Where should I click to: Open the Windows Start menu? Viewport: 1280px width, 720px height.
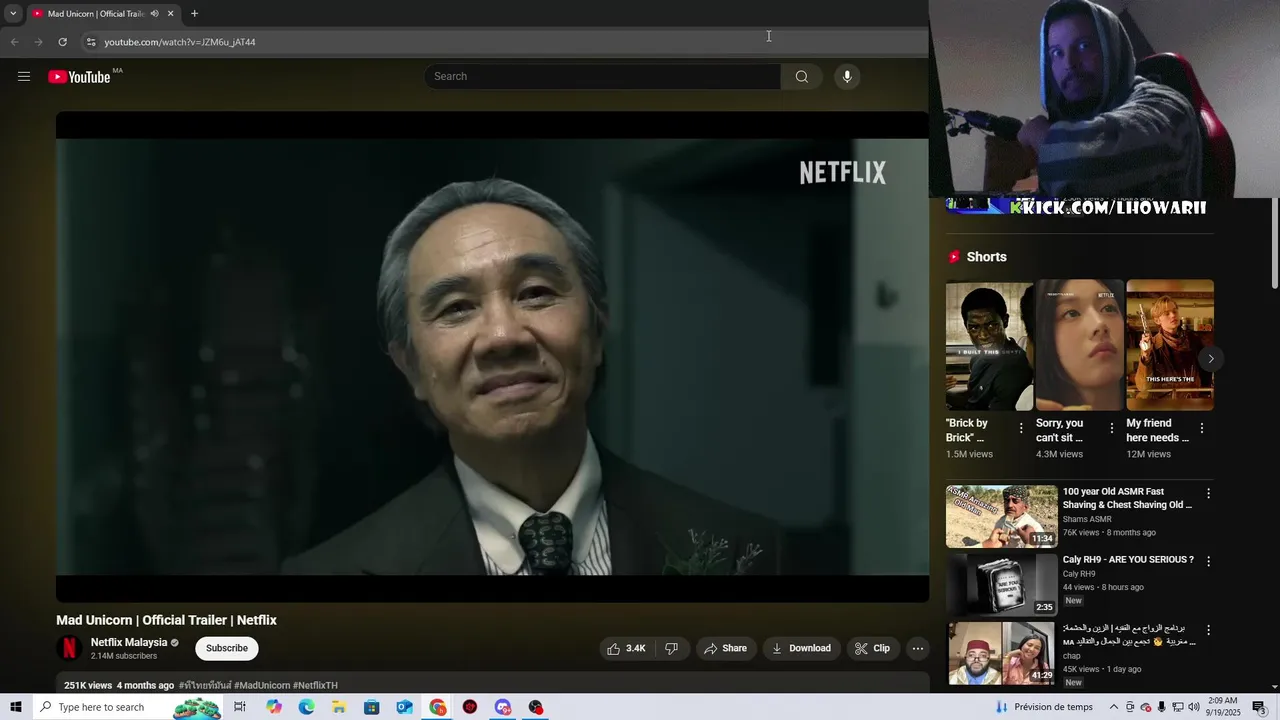[x=15, y=707]
